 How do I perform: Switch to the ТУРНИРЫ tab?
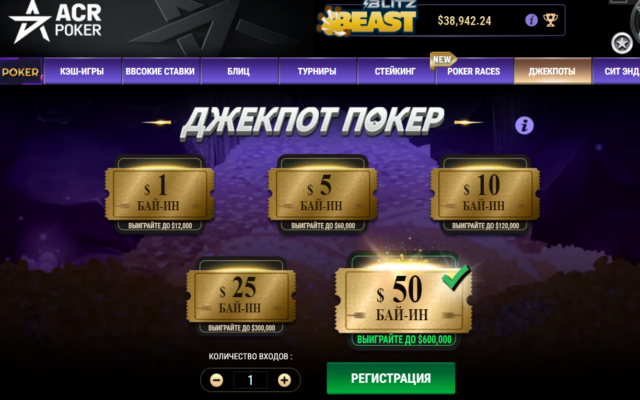point(317,71)
